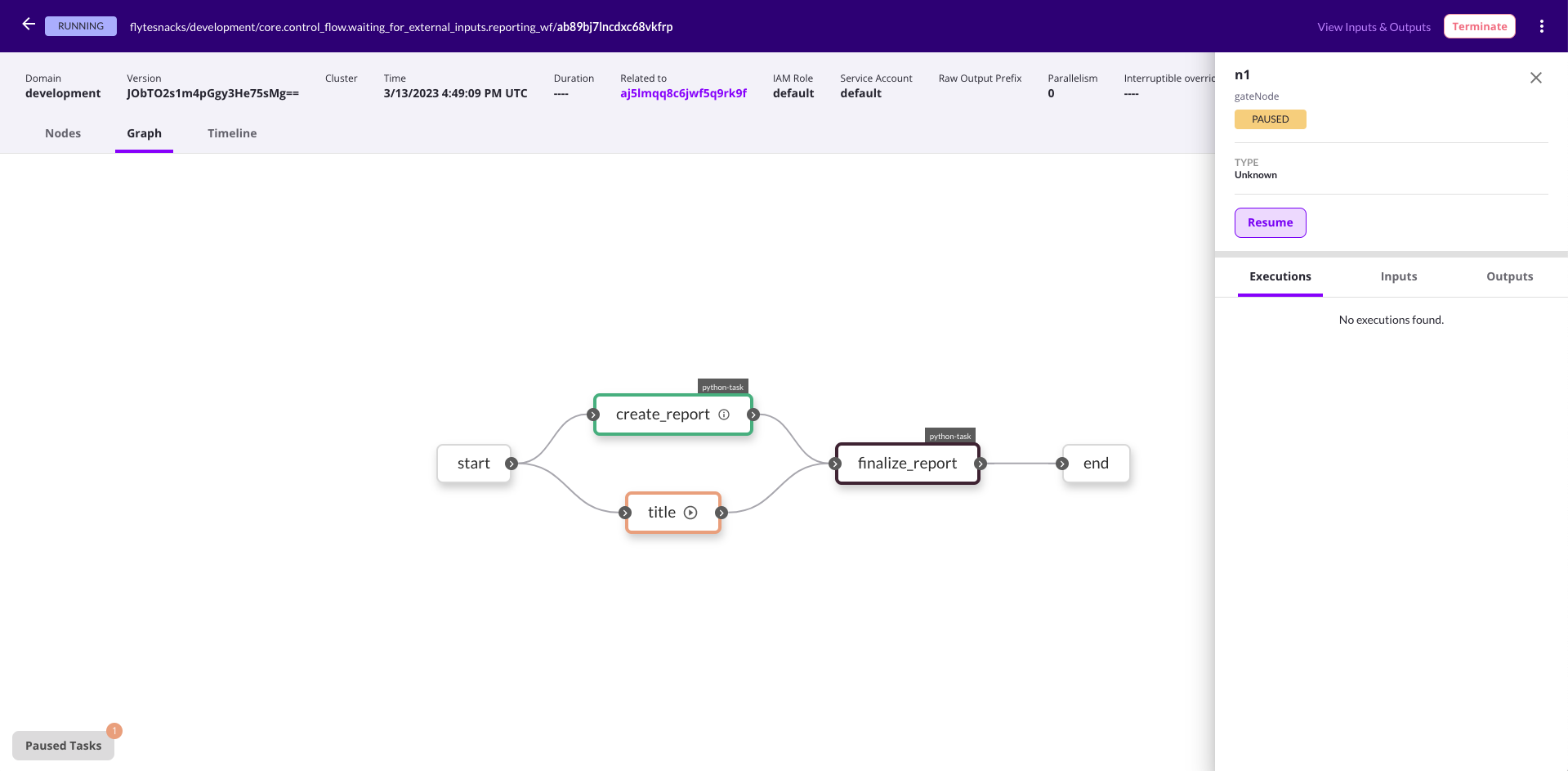Click the RUNNING status chip
1568x771 pixels.
click(x=80, y=25)
